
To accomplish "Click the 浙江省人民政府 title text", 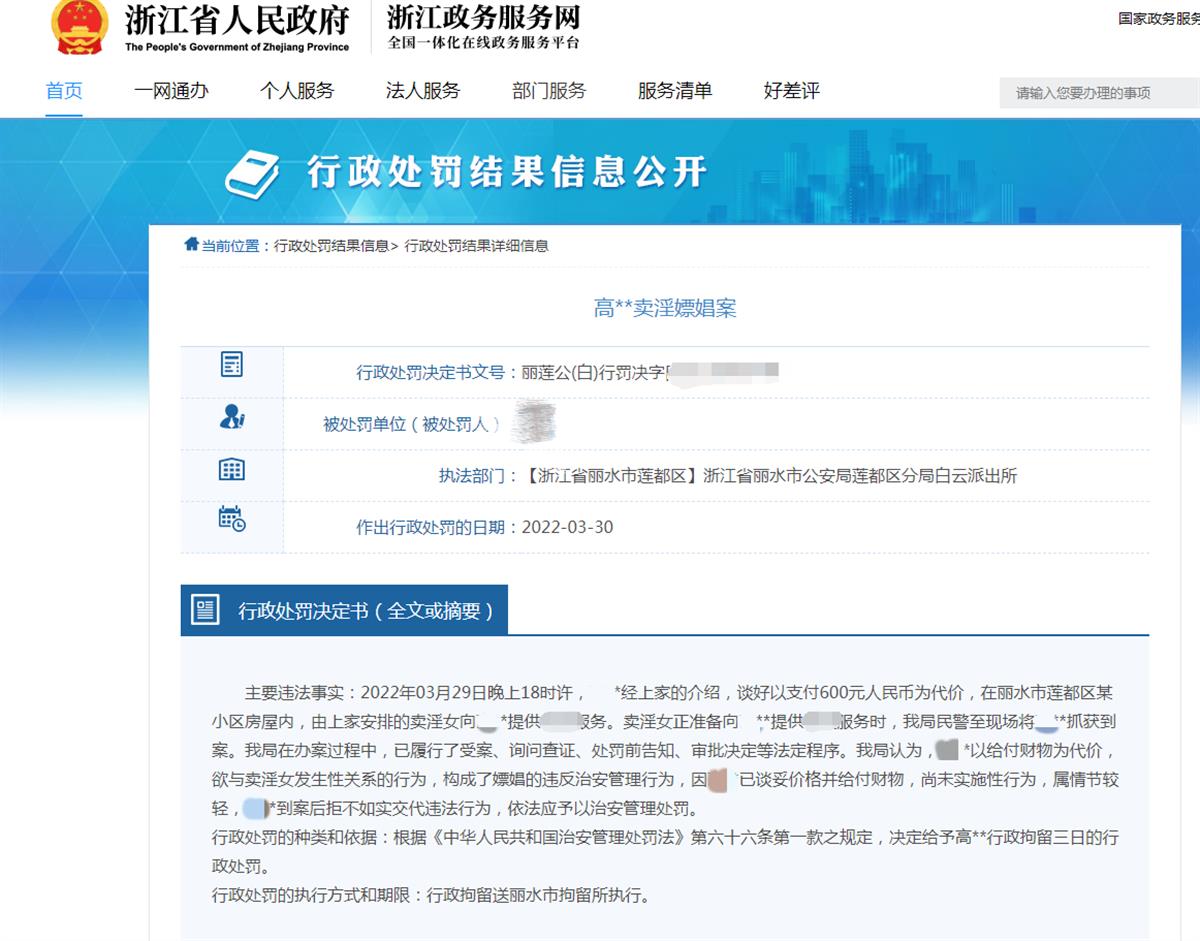I will point(237,19).
